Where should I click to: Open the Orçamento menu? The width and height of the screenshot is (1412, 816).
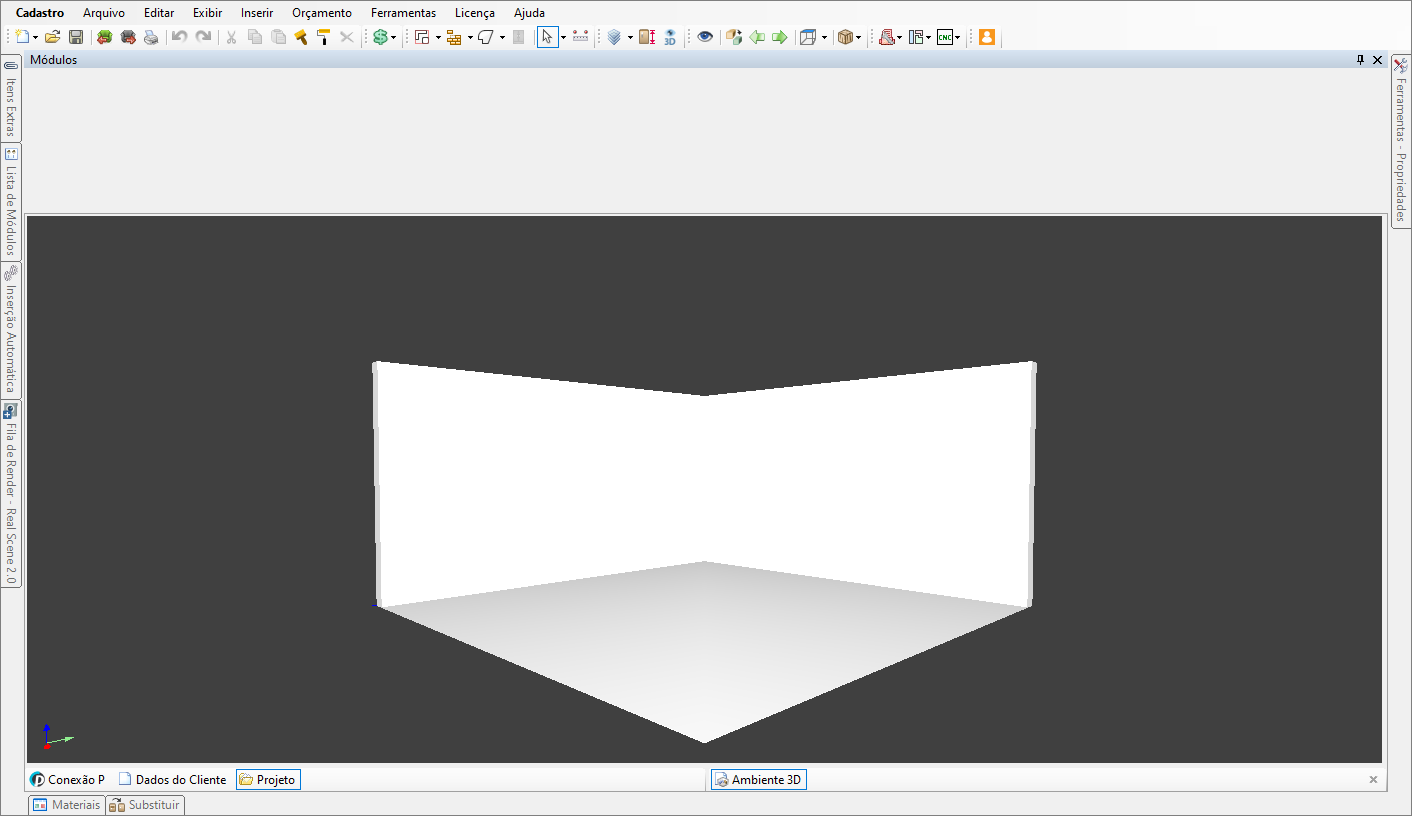[322, 13]
